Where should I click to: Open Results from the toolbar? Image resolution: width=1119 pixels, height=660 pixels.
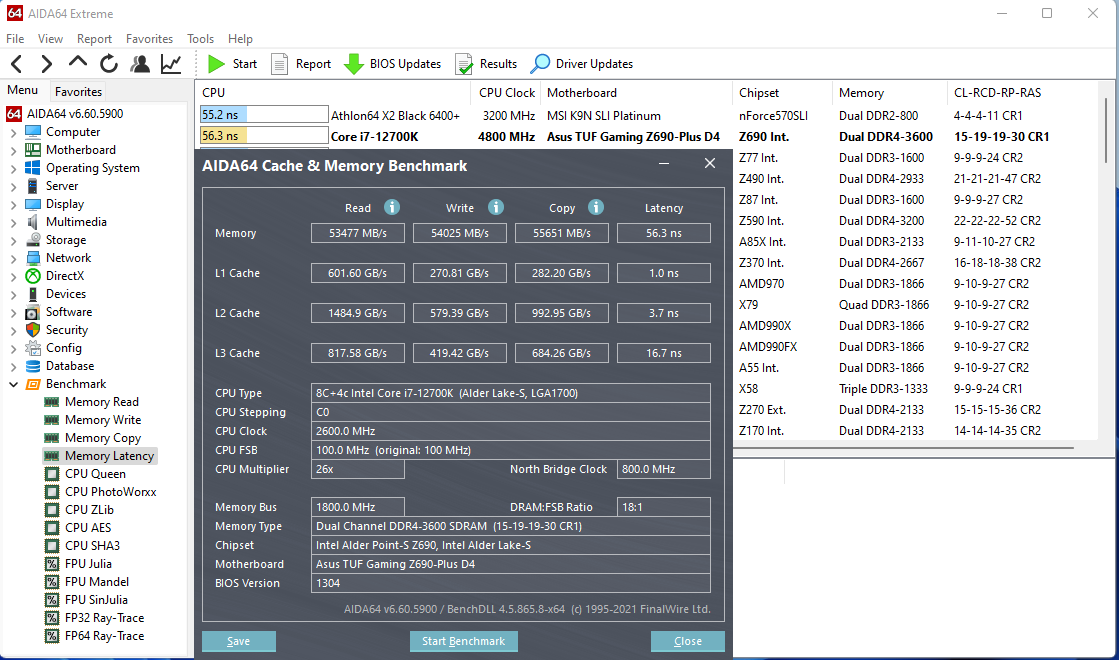[486, 64]
